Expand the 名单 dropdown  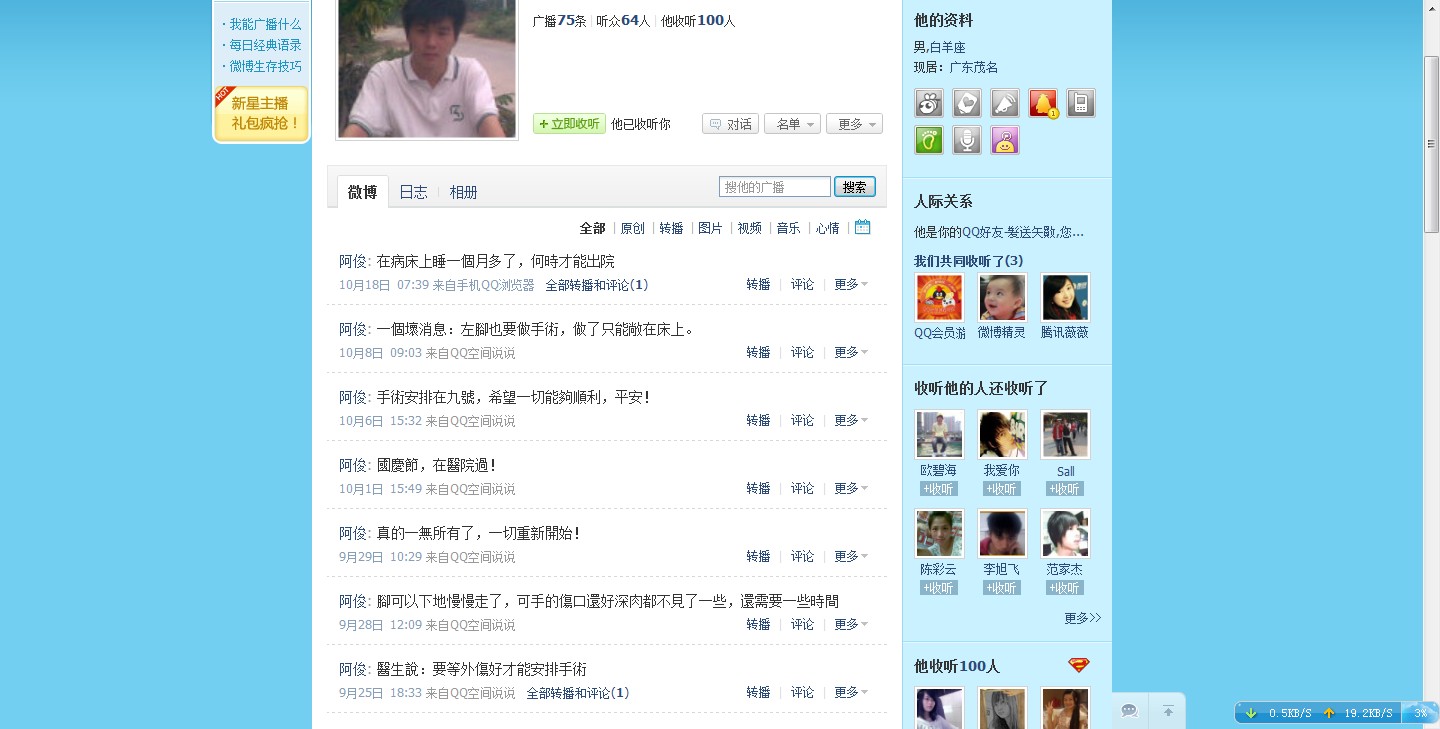pyautogui.click(x=793, y=124)
